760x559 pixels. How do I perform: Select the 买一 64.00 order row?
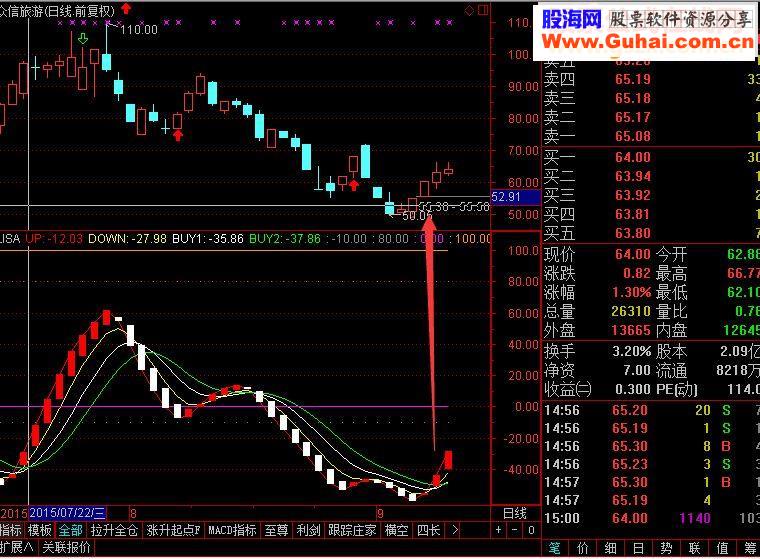pyautogui.click(x=650, y=157)
